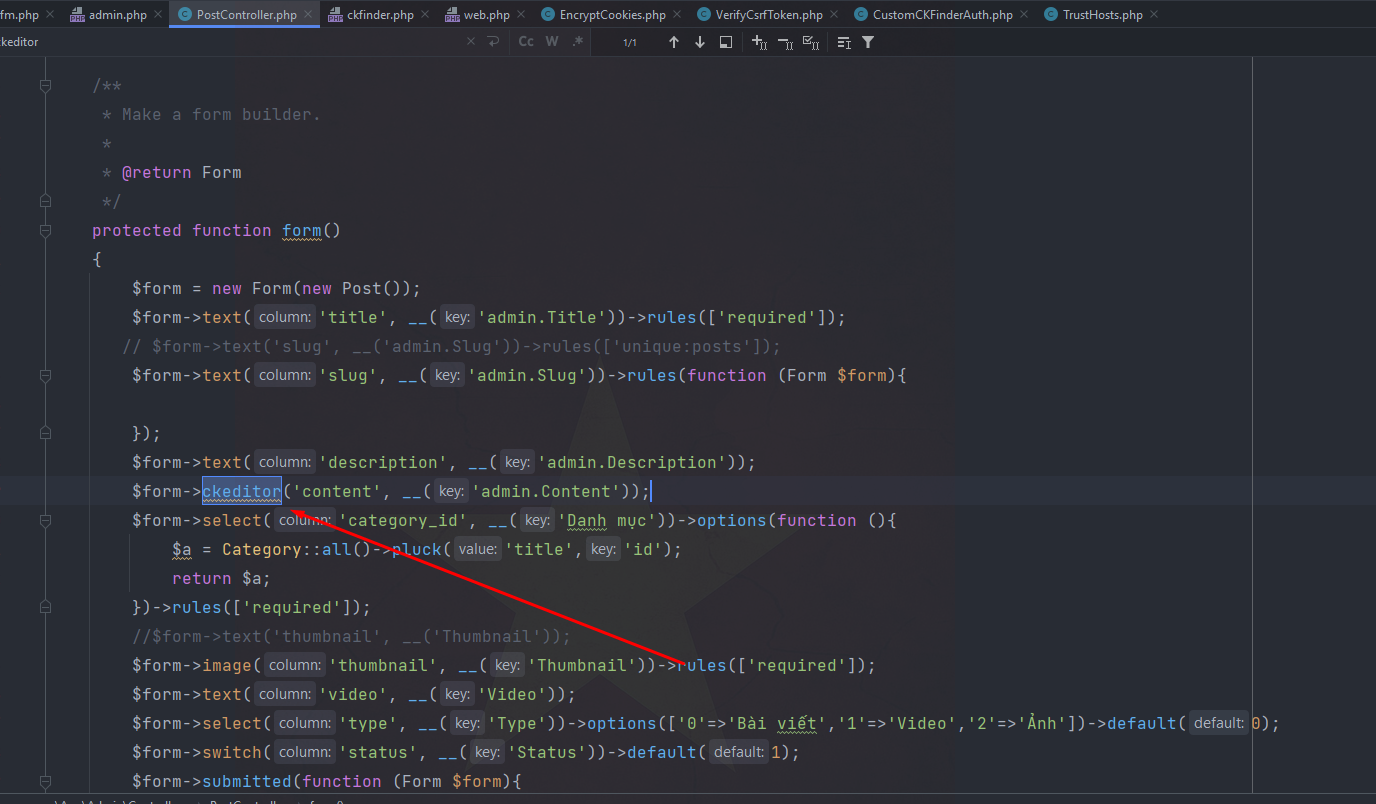
Task: Collapse the doc comment at '/**' line
Action: [45, 86]
